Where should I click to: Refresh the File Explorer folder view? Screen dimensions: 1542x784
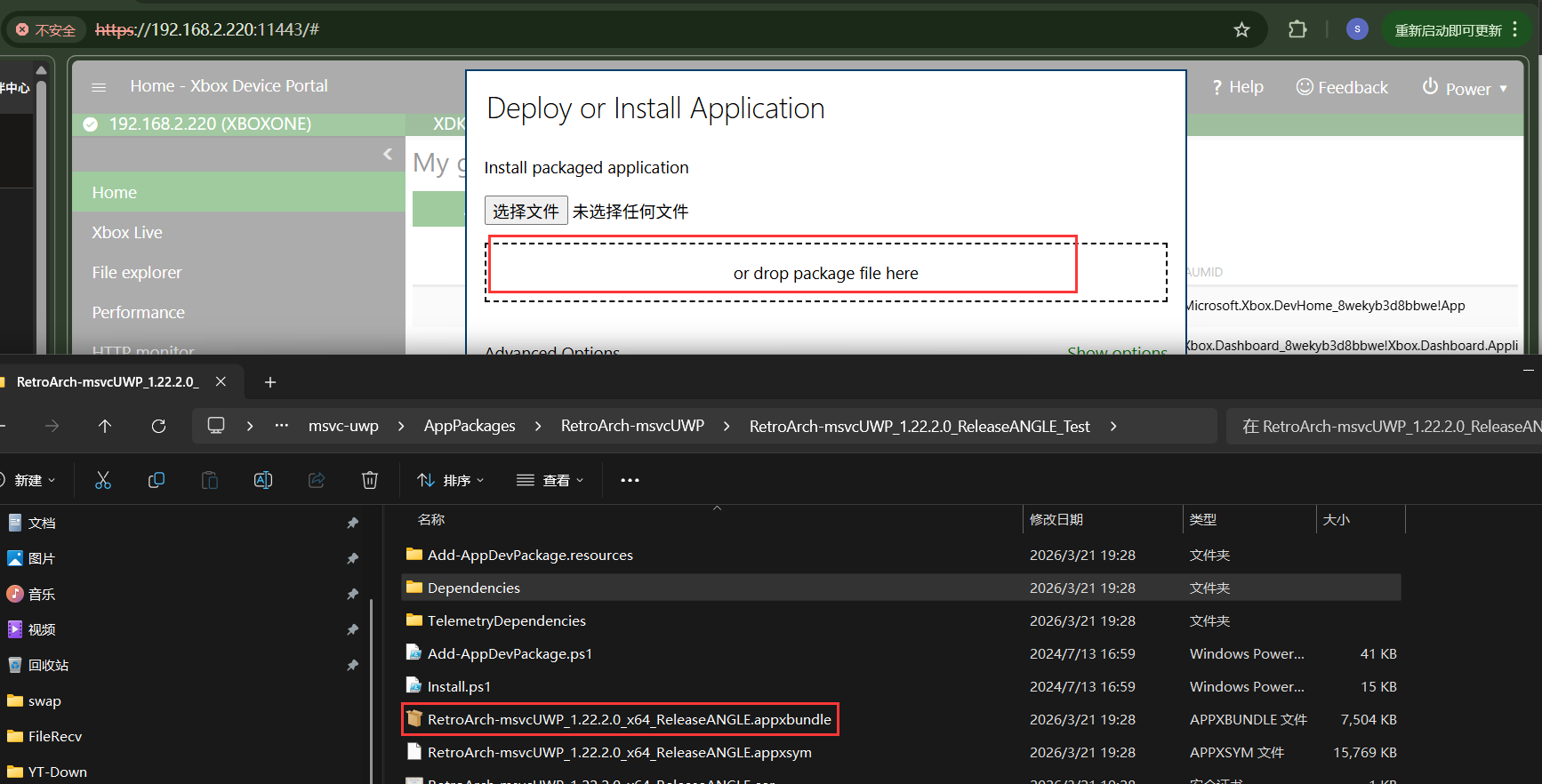158,427
